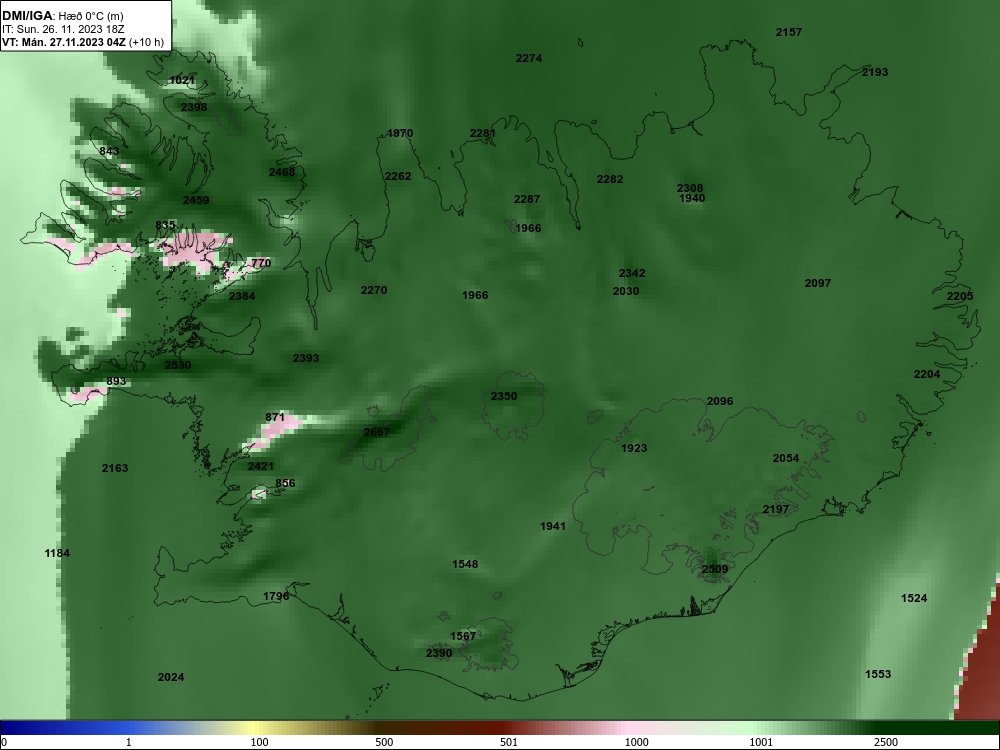Select the value 2282
Screen dimensions: 1000x750
610,179
